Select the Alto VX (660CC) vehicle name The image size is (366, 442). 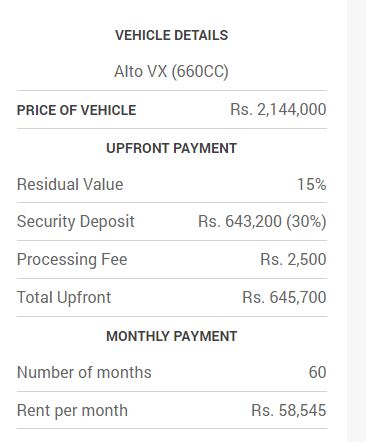(x=171, y=71)
